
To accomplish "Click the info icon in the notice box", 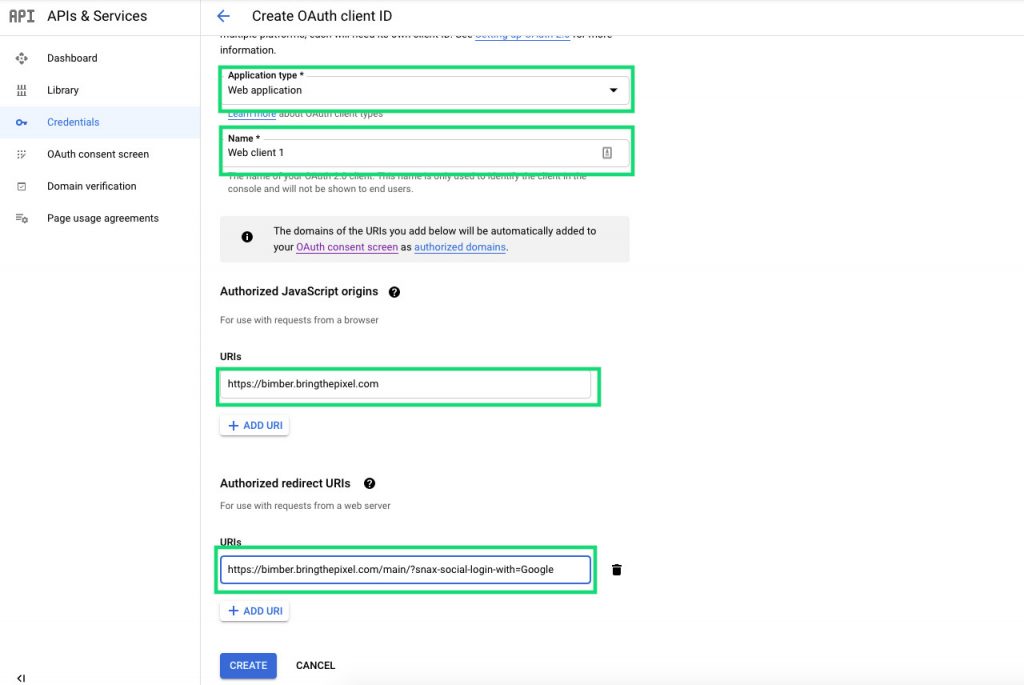I will [247, 237].
